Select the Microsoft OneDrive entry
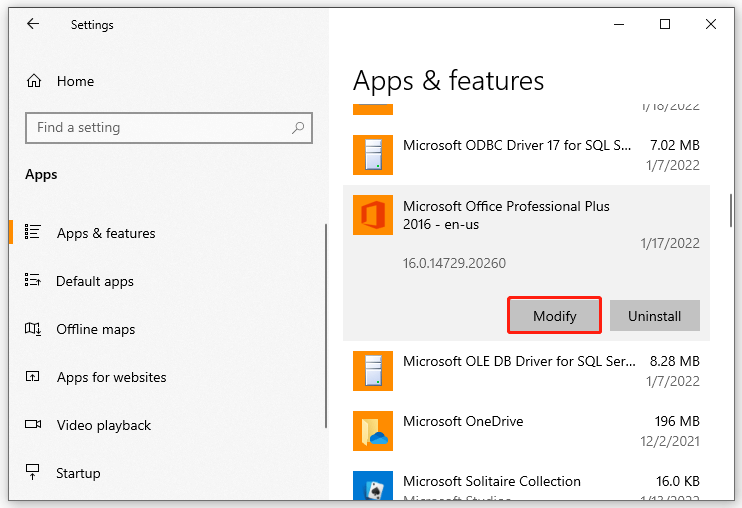 pyautogui.click(x=526, y=431)
